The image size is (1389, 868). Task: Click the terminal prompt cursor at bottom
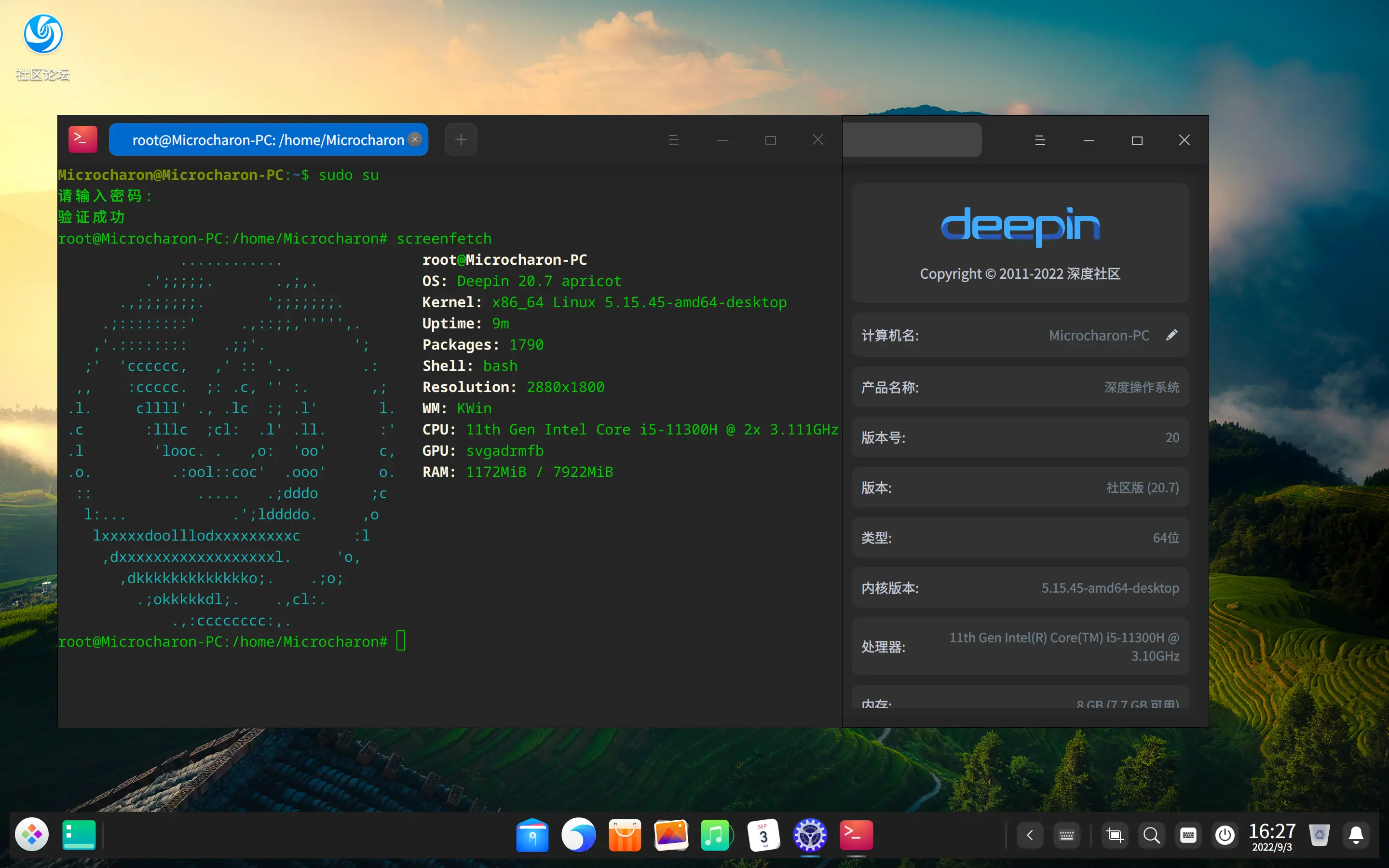click(401, 641)
